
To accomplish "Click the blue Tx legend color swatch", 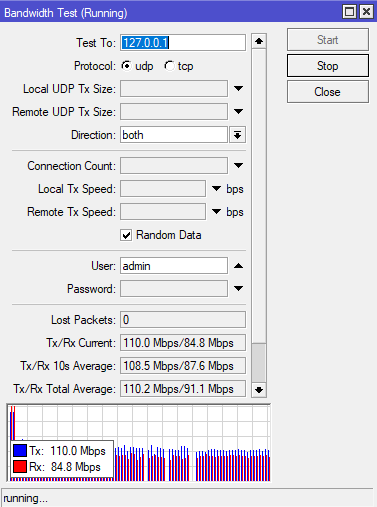I will 20,451.
